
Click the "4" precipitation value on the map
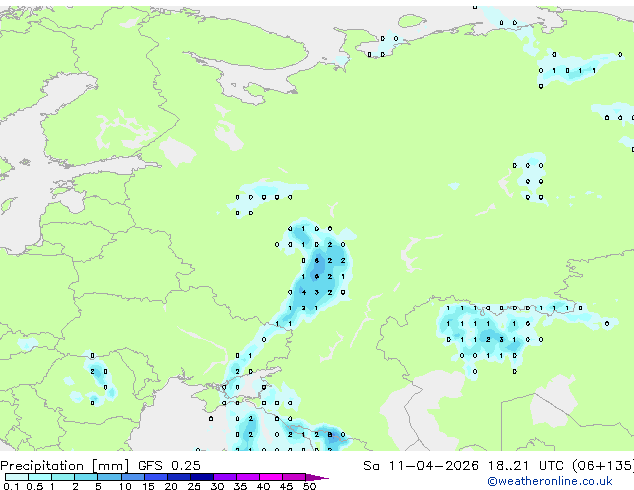point(304,292)
